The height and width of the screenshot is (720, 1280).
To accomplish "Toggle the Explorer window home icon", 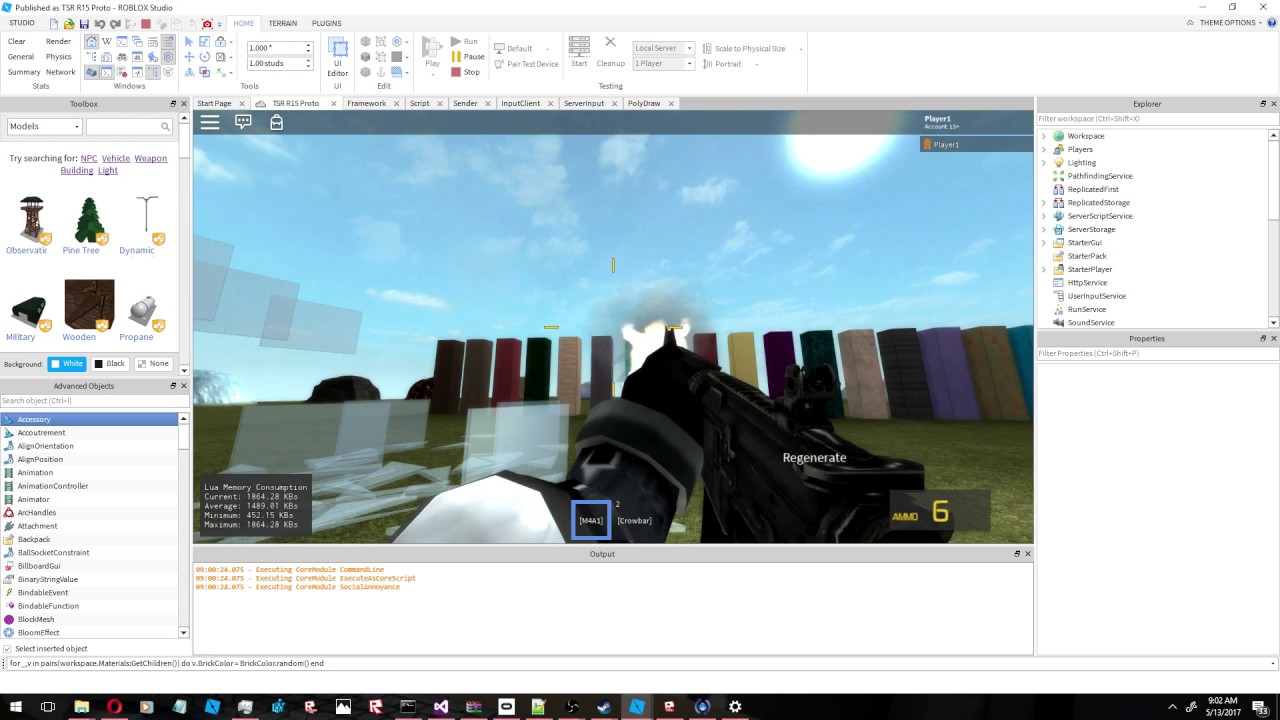I will pos(91,42).
